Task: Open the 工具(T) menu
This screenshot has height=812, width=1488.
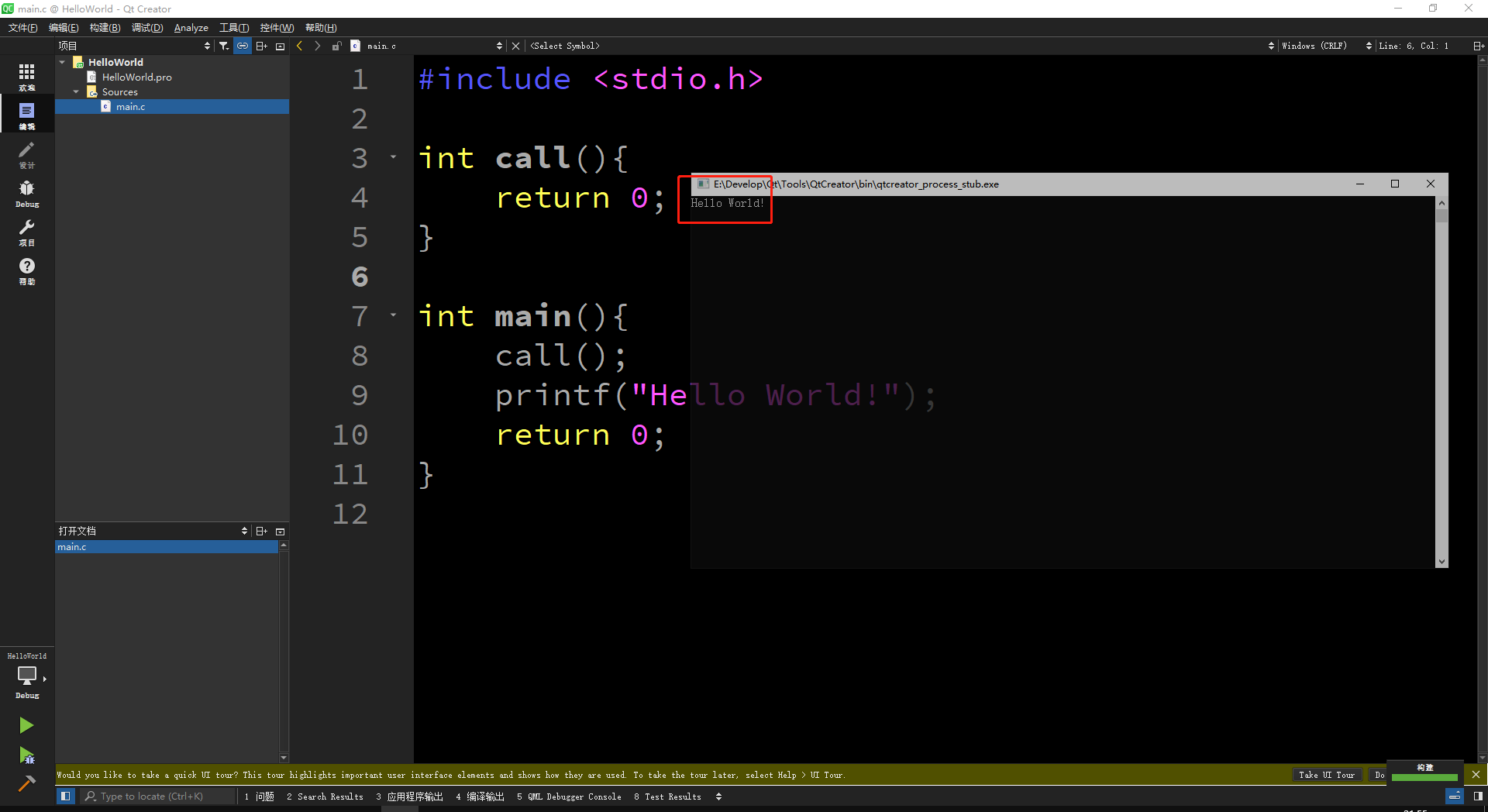Action: coord(234,27)
